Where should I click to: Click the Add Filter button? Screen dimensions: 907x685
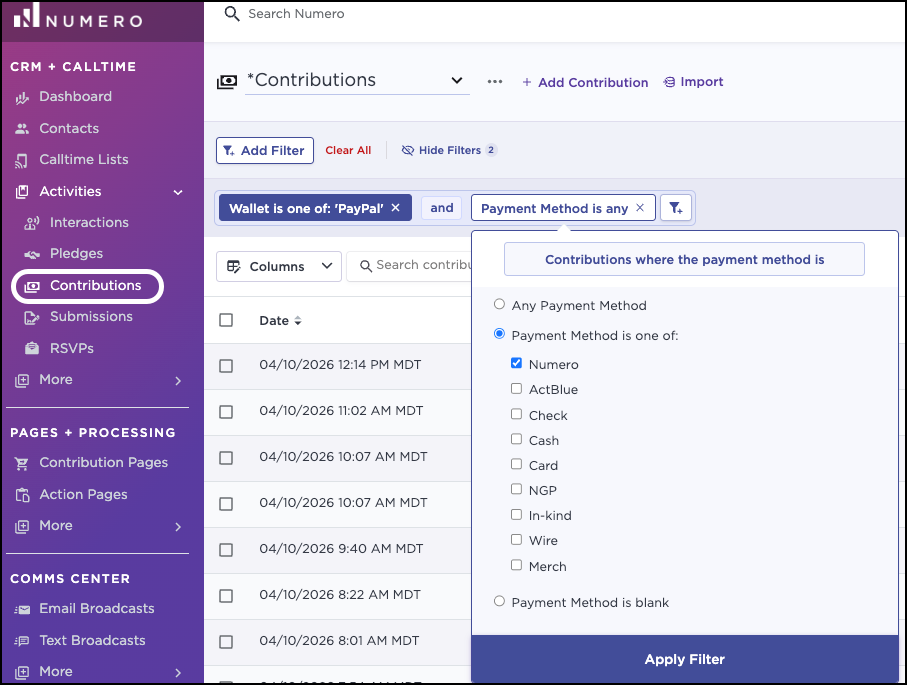click(x=265, y=150)
